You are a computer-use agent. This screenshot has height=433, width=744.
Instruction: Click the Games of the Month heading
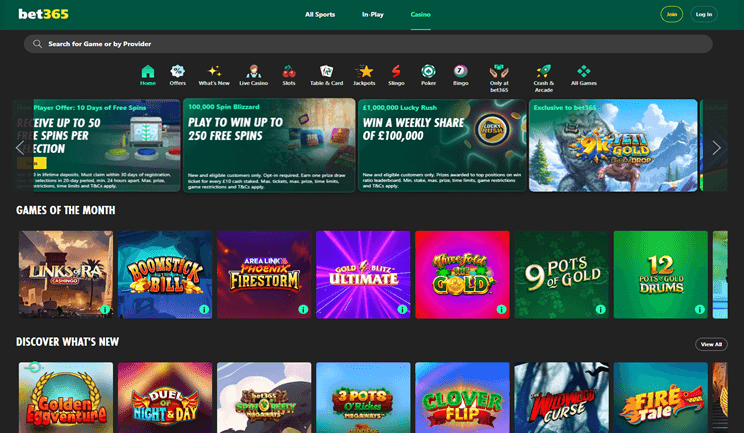click(x=65, y=210)
